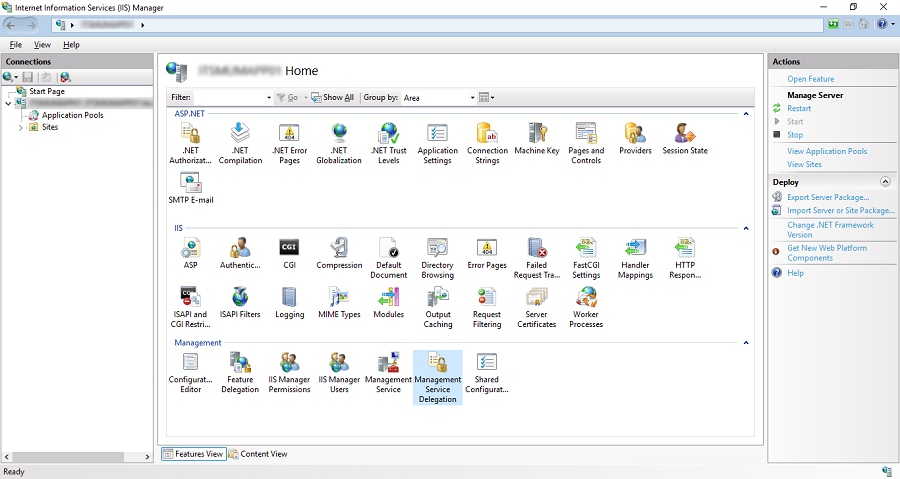Open the View menu
Screen dimensions: 900x479
pyautogui.click(x=42, y=45)
